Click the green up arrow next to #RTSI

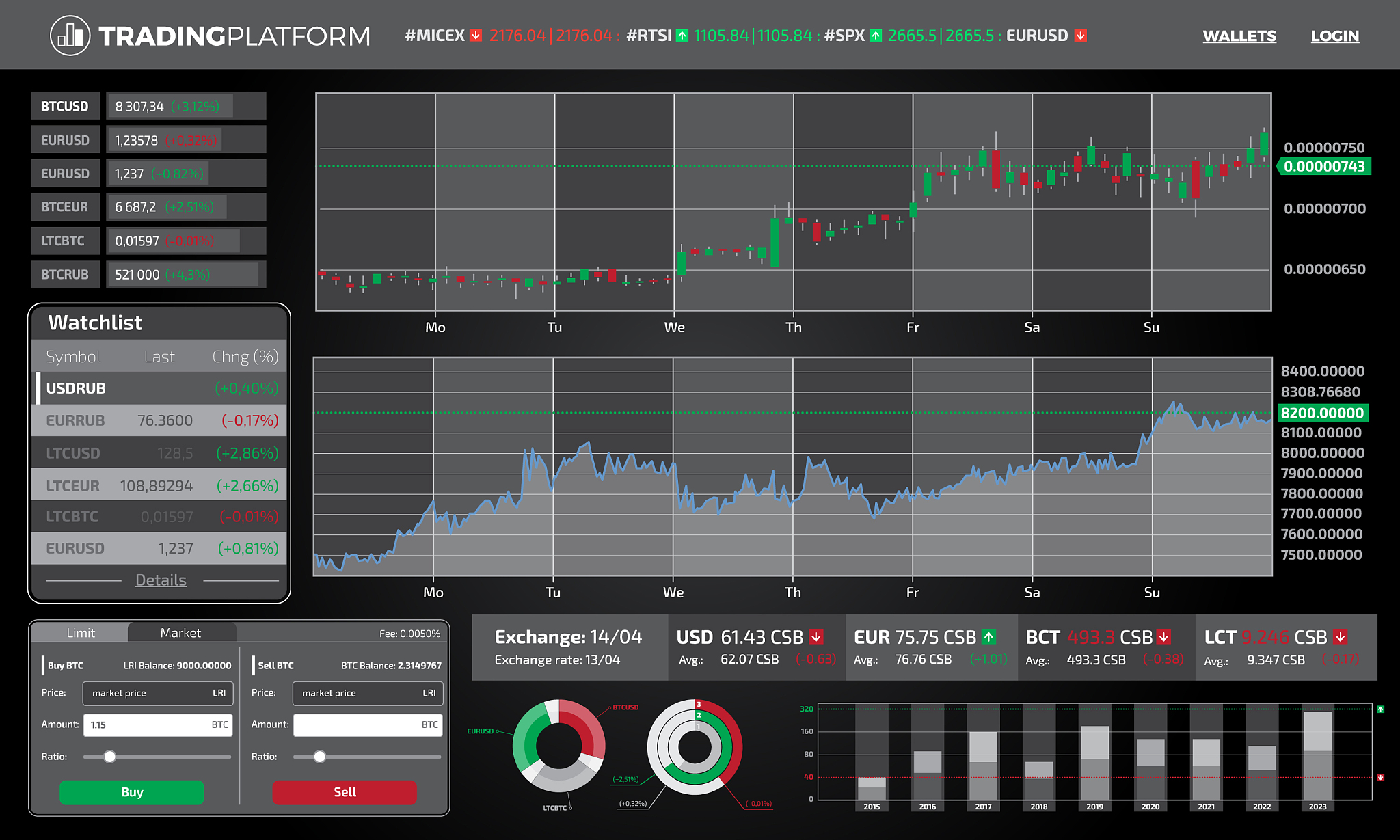click(x=682, y=36)
